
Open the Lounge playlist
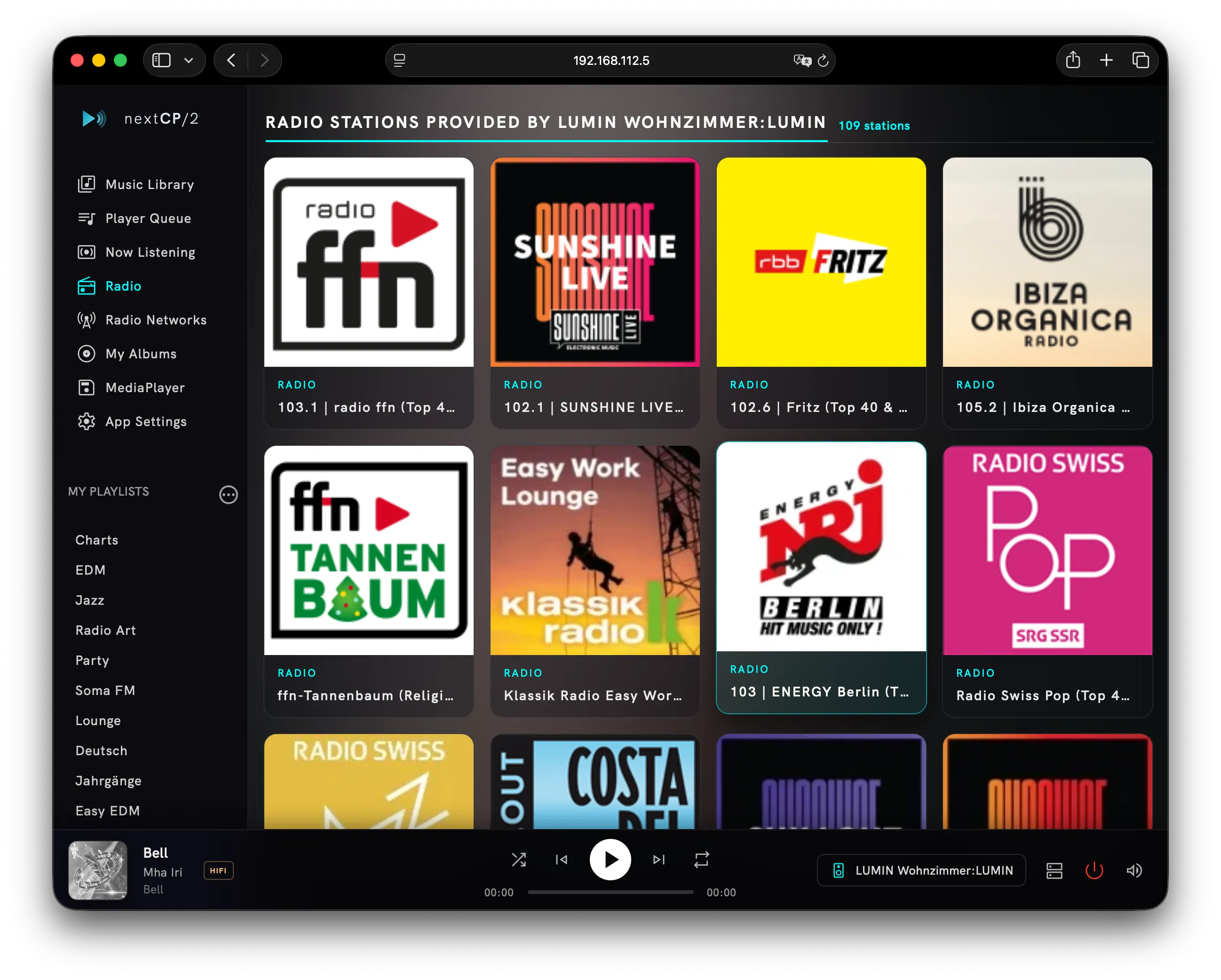click(98, 720)
